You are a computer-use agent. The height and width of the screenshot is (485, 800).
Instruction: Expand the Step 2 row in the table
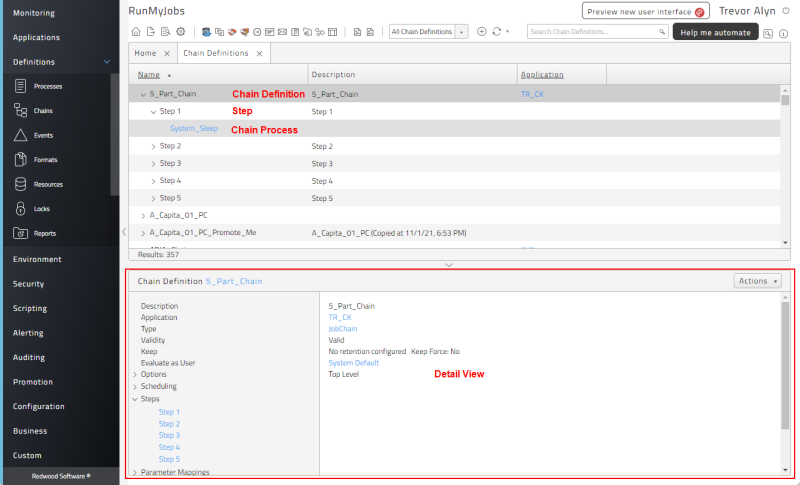click(153, 146)
